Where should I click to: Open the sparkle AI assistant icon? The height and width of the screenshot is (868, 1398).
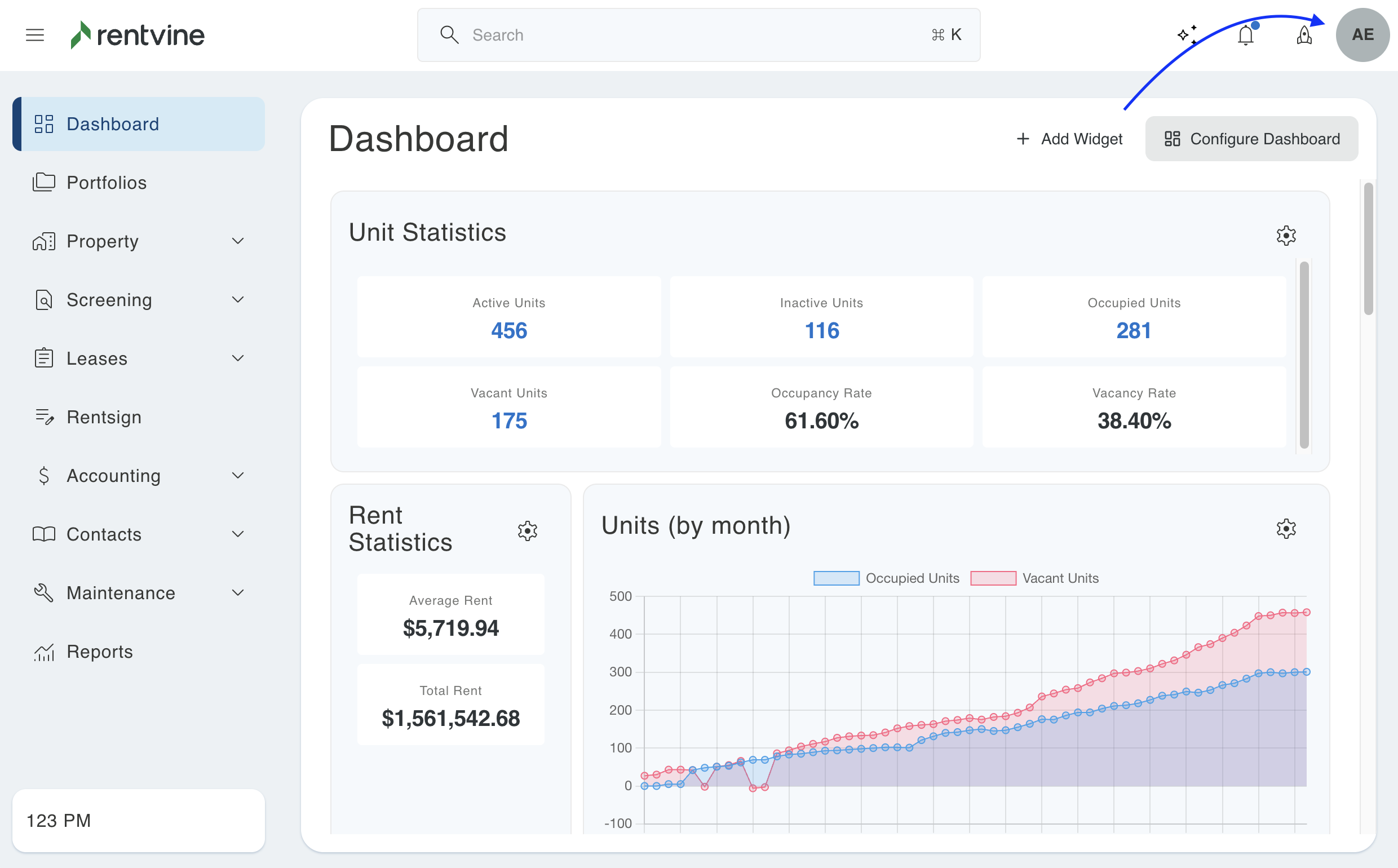point(1187,35)
